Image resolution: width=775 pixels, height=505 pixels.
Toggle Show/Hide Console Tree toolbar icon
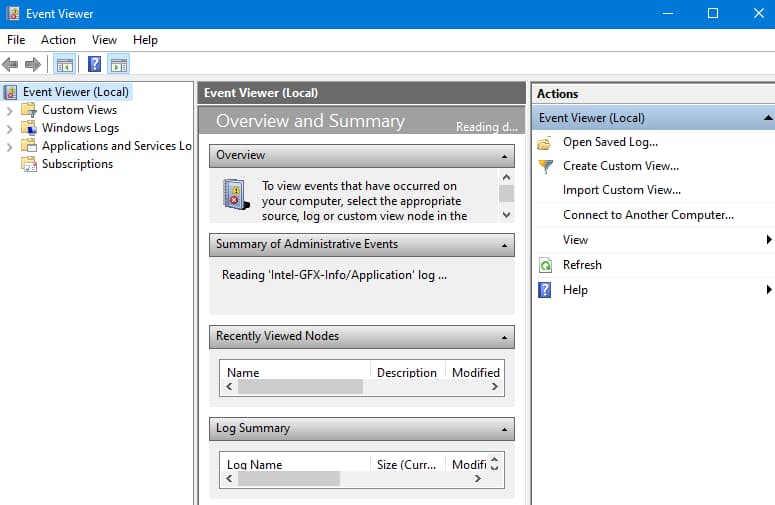(x=65, y=65)
